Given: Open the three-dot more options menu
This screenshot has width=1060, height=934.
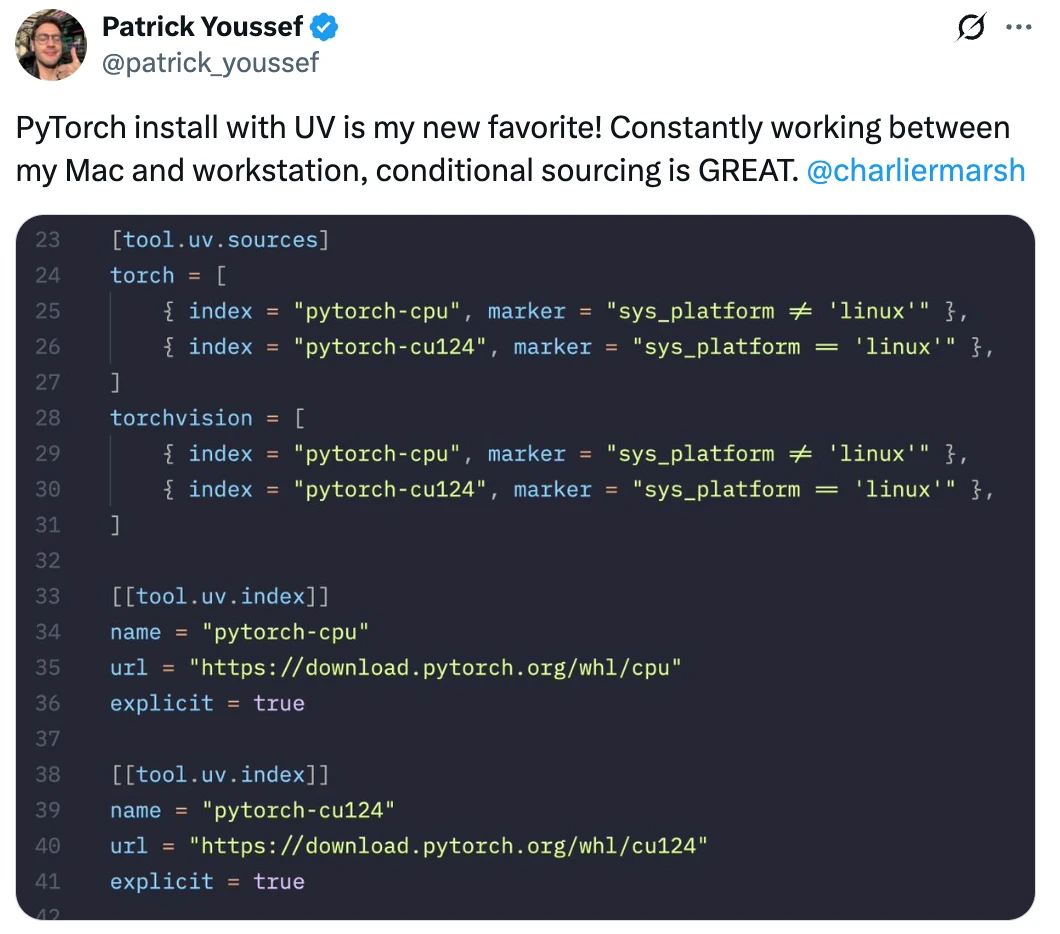Looking at the screenshot, I should (1019, 27).
